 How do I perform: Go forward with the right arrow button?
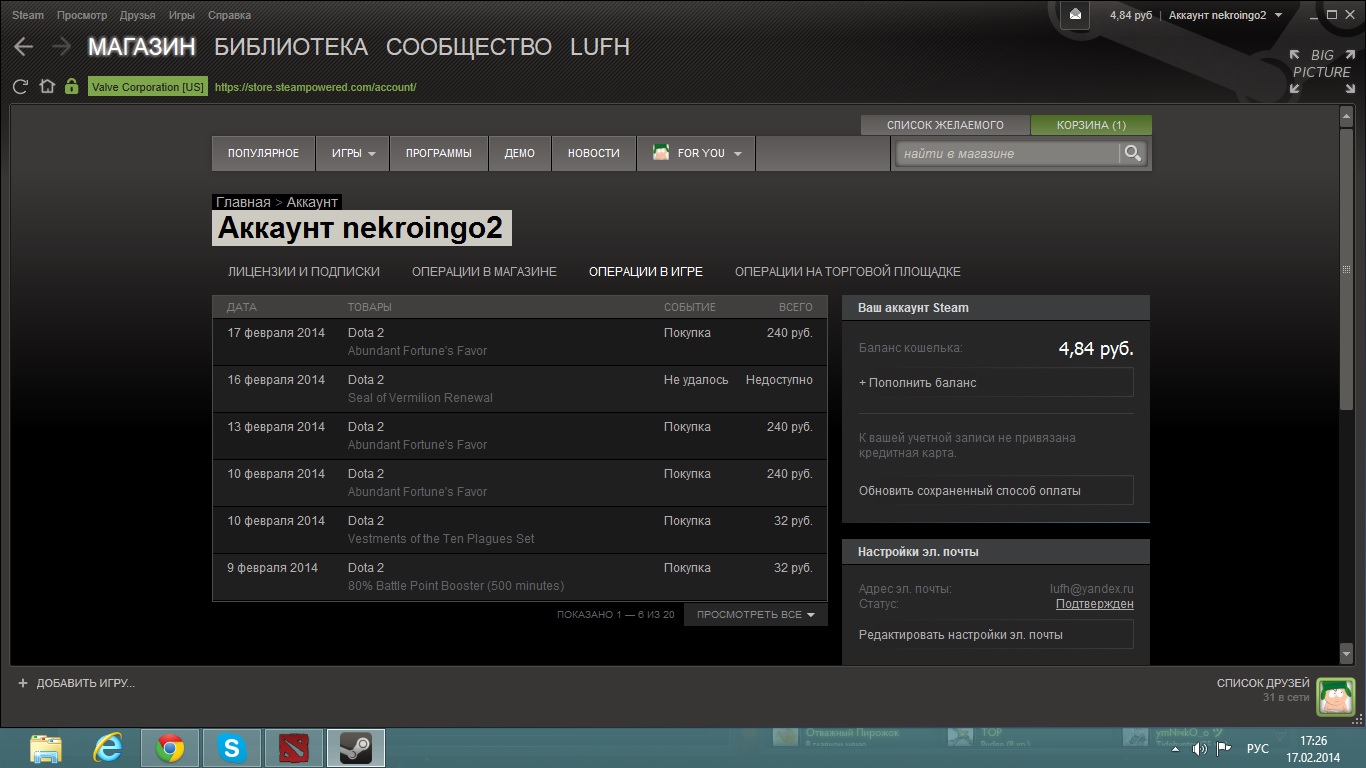tap(61, 47)
